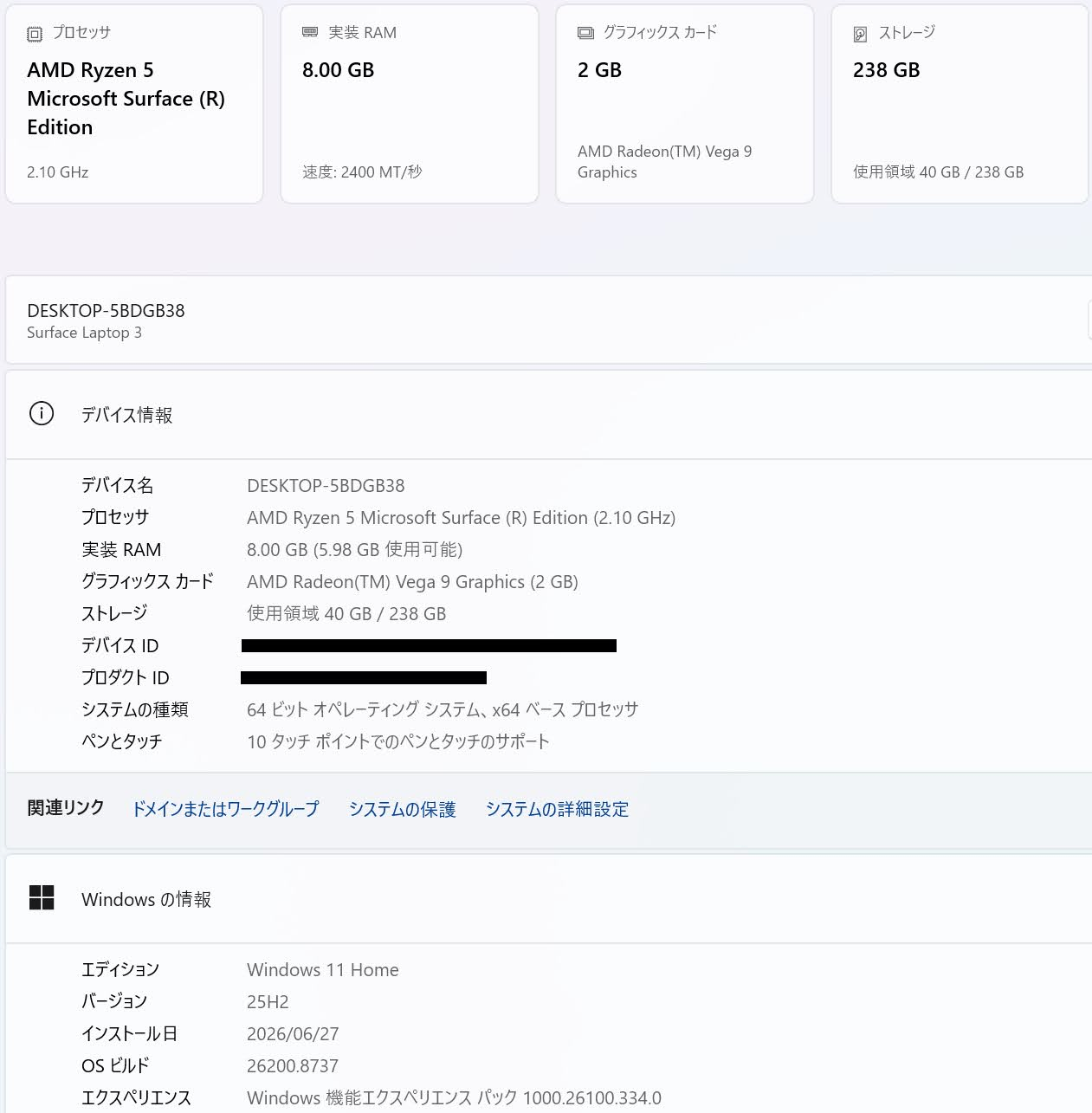Click the プロダクト ID label
The image size is (1092, 1113).
126,678
